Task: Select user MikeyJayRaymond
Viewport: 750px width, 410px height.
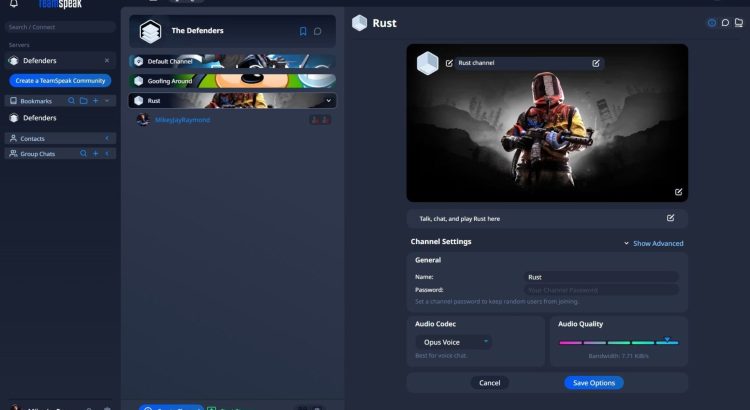Action: [182, 120]
